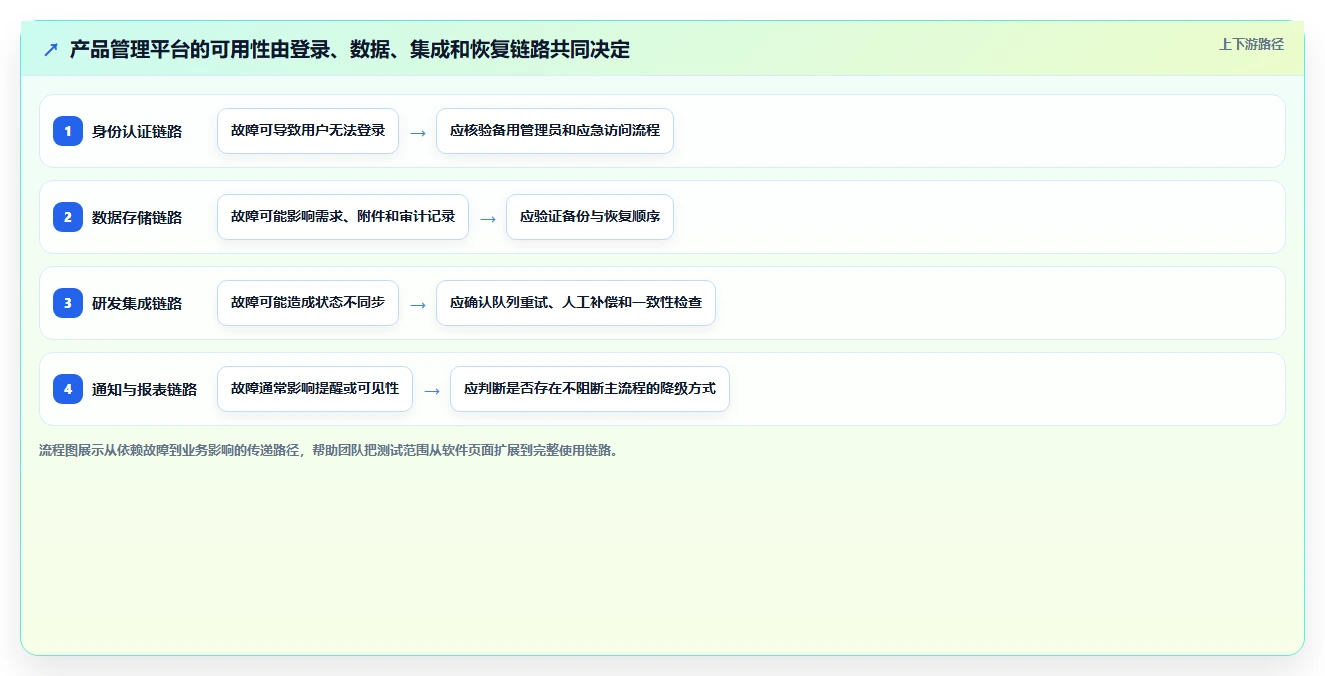
Task: Select the 通知与报表链路 row label
Action: coord(144,389)
